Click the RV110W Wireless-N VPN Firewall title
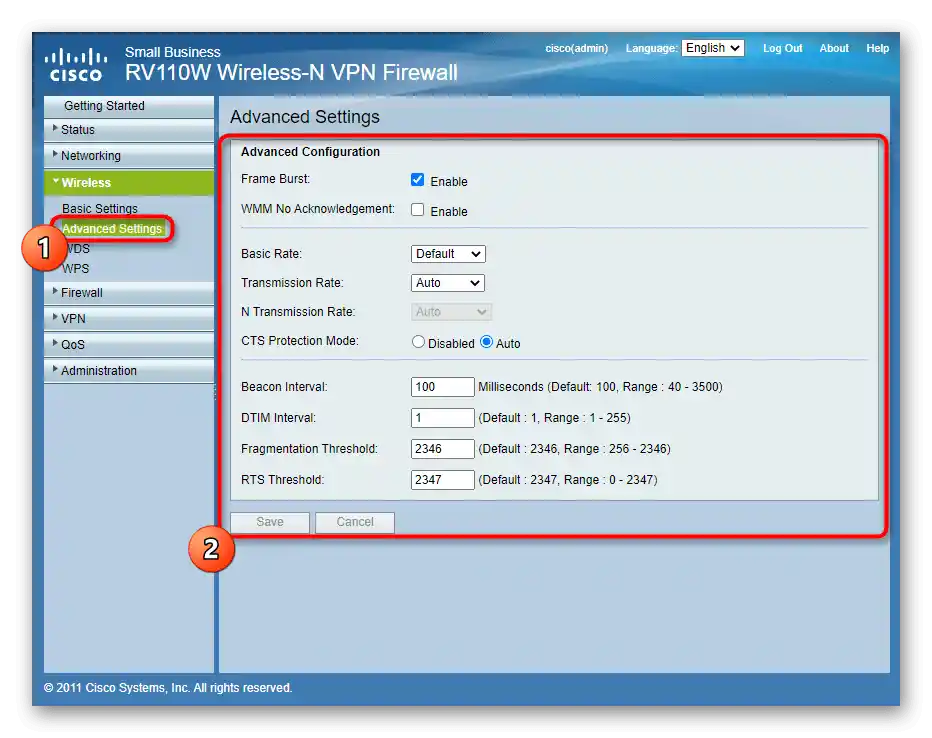The width and height of the screenshot is (932, 738). tap(291, 72)
